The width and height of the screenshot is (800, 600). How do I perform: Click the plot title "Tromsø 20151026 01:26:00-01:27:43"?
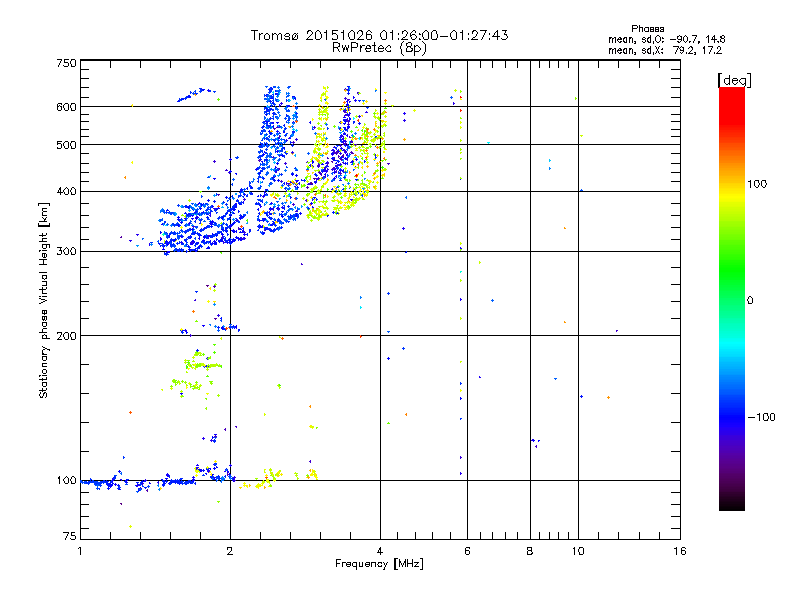coord(379,35)
